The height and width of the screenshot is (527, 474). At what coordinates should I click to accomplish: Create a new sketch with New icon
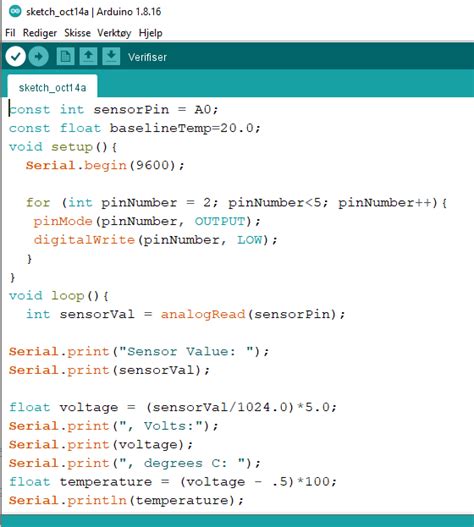tap(66, 56)
